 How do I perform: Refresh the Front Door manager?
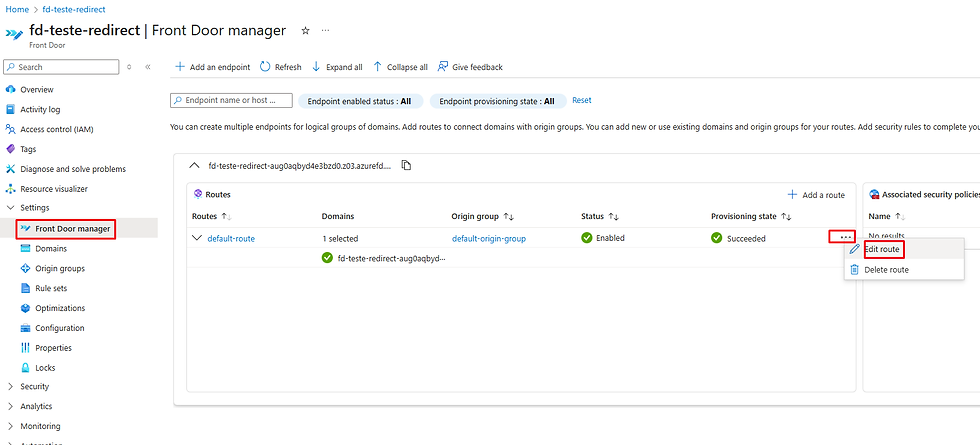[x=281, y=67]
